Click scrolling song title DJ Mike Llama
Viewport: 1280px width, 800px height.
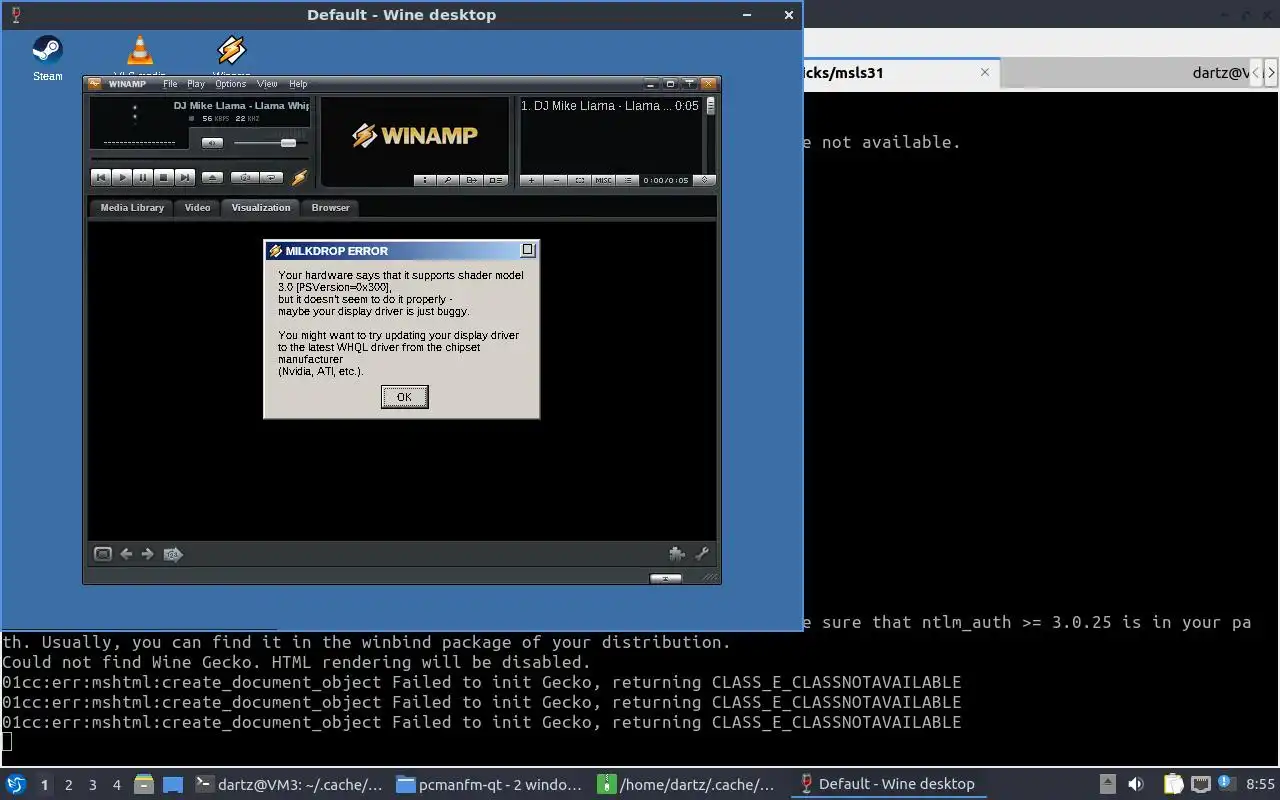click(241, 105)
